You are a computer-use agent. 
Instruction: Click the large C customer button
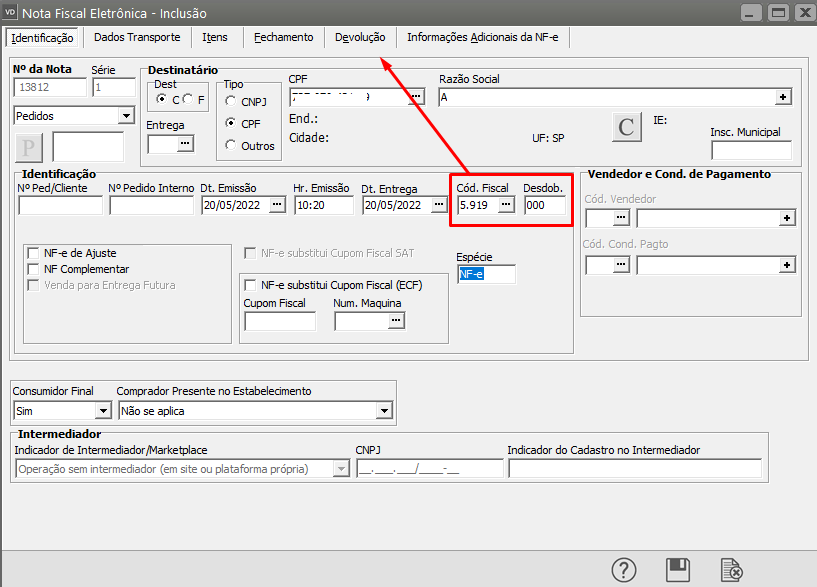(x=627, y=128)
